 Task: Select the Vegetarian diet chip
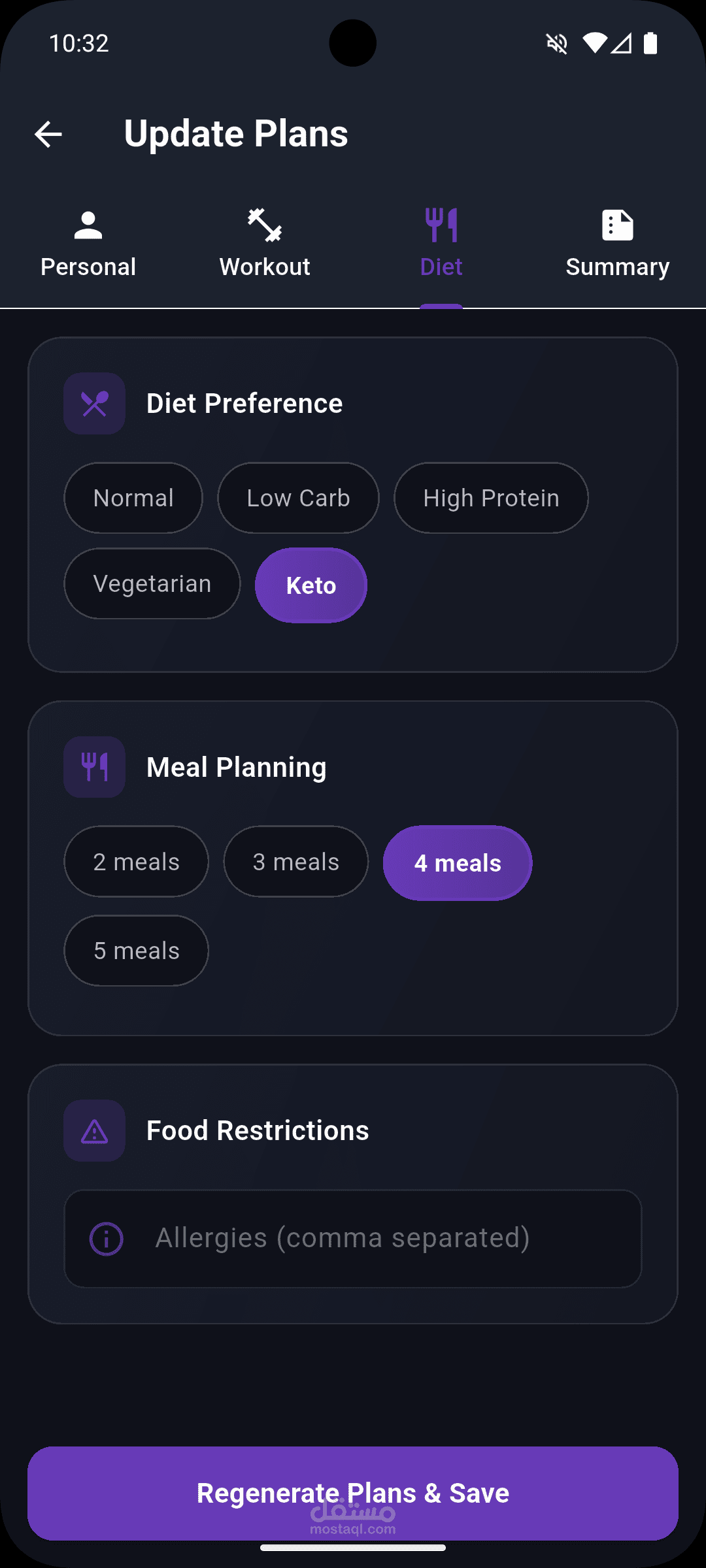coord(152,583)
